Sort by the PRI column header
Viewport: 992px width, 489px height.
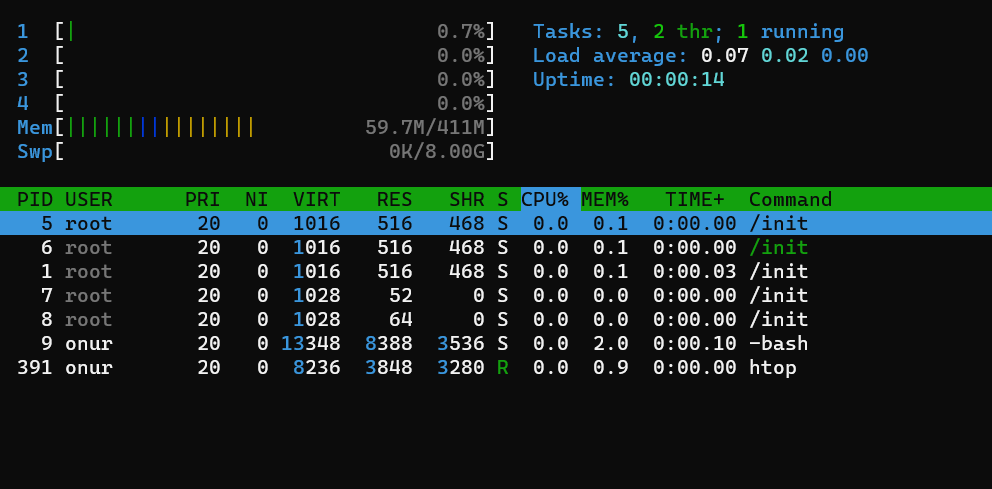[202, 199]
